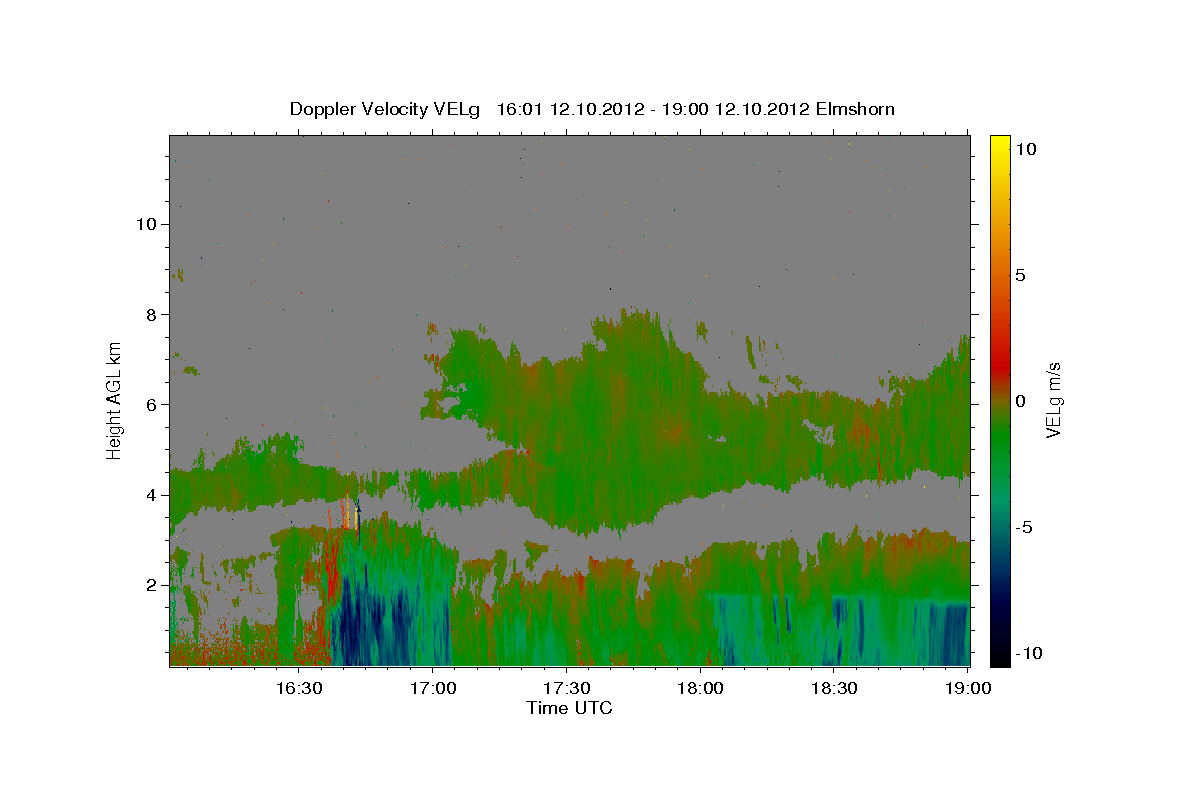The width and height of the screenshot is (1200, 800).
Task: Click the 18:00 time tick label
Action: (700, 688)
